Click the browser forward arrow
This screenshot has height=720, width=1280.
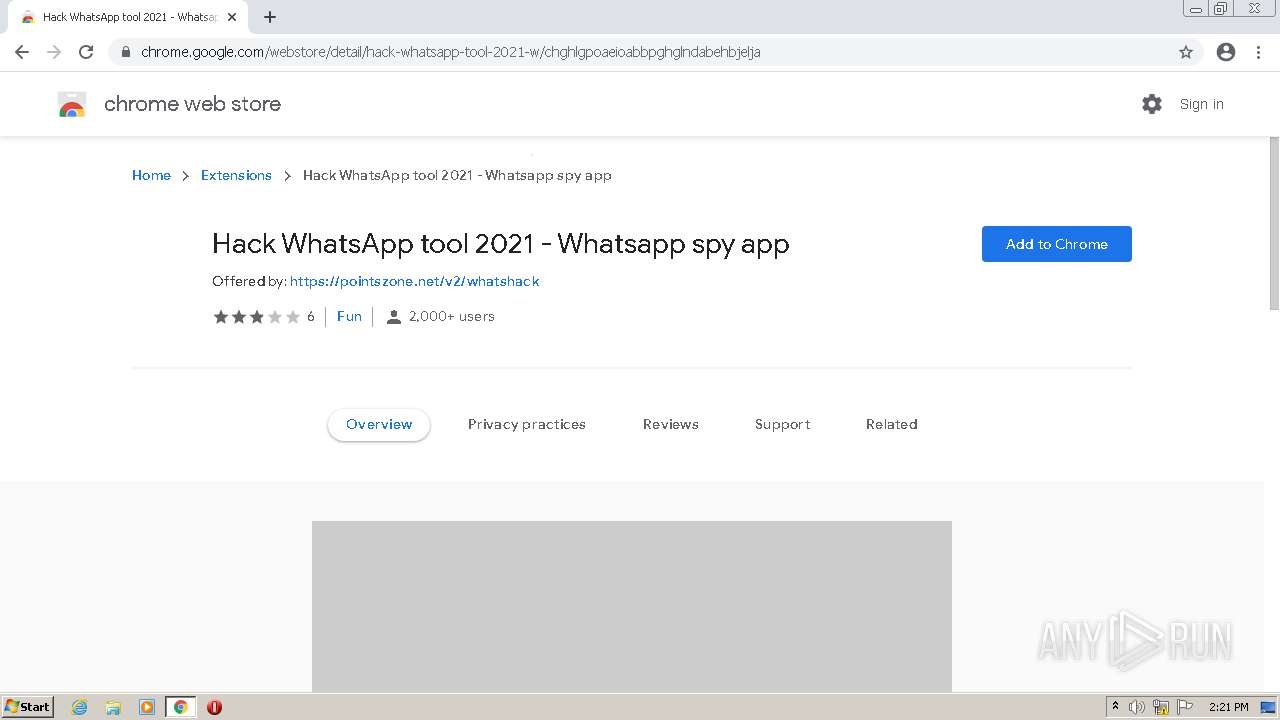point(54,52)
